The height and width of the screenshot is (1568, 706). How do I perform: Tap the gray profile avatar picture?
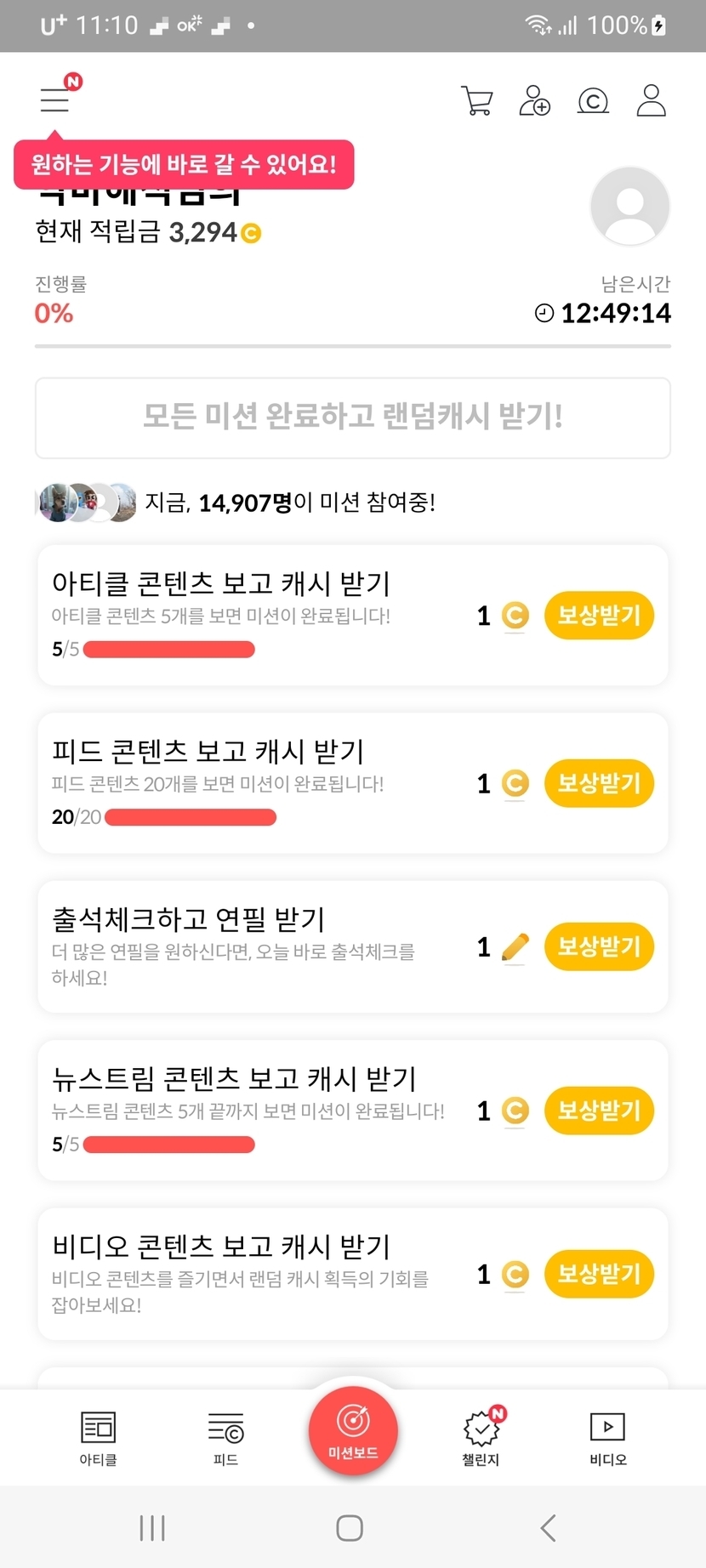[629, 207]
